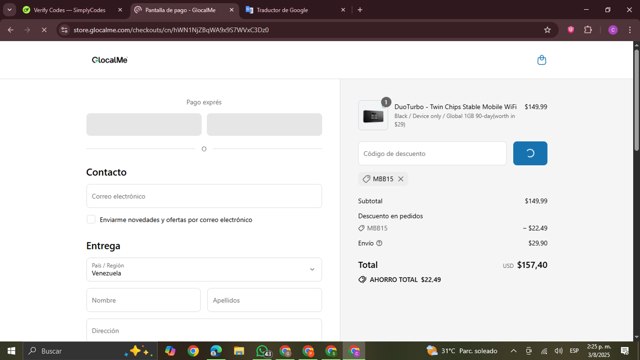The width and height of the screenshot is (640, 360).
Task: Open the clock and date flyout
Action: 599,351
